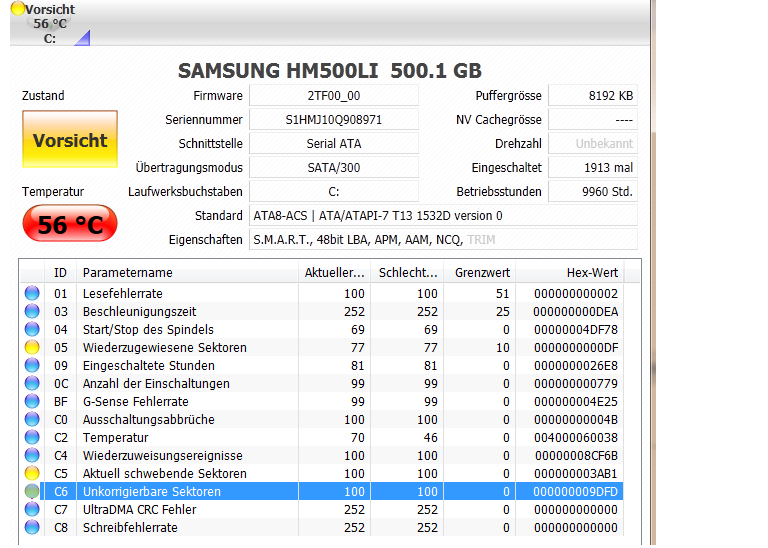768x548 pixels.
Task: Select the Wiederzuweisungsereignisse row
Action: 322,455
